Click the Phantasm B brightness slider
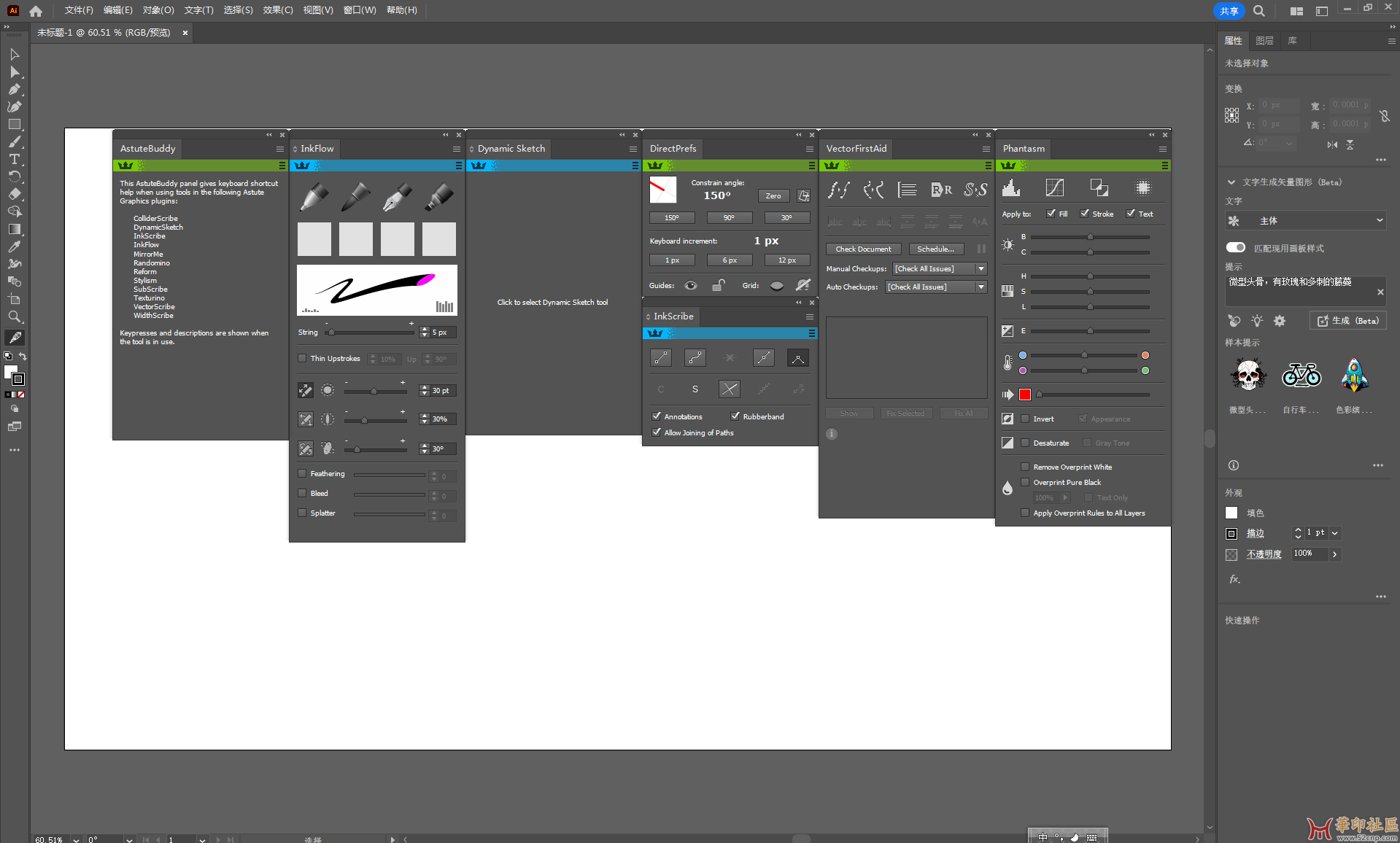This screenshot has height=843, width=1400. point(1090,237)
